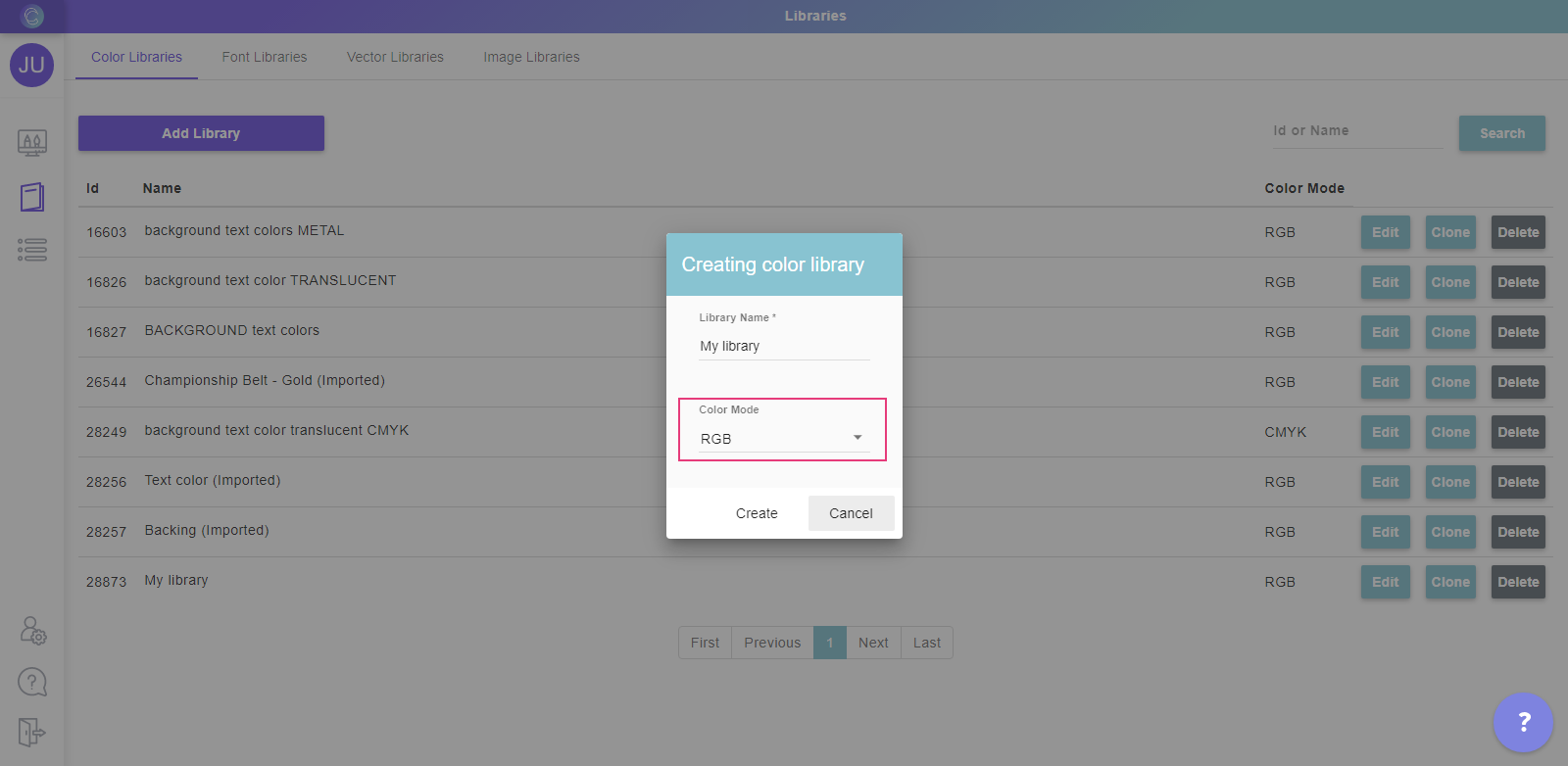Click the logout door icon

pos(32,732)
